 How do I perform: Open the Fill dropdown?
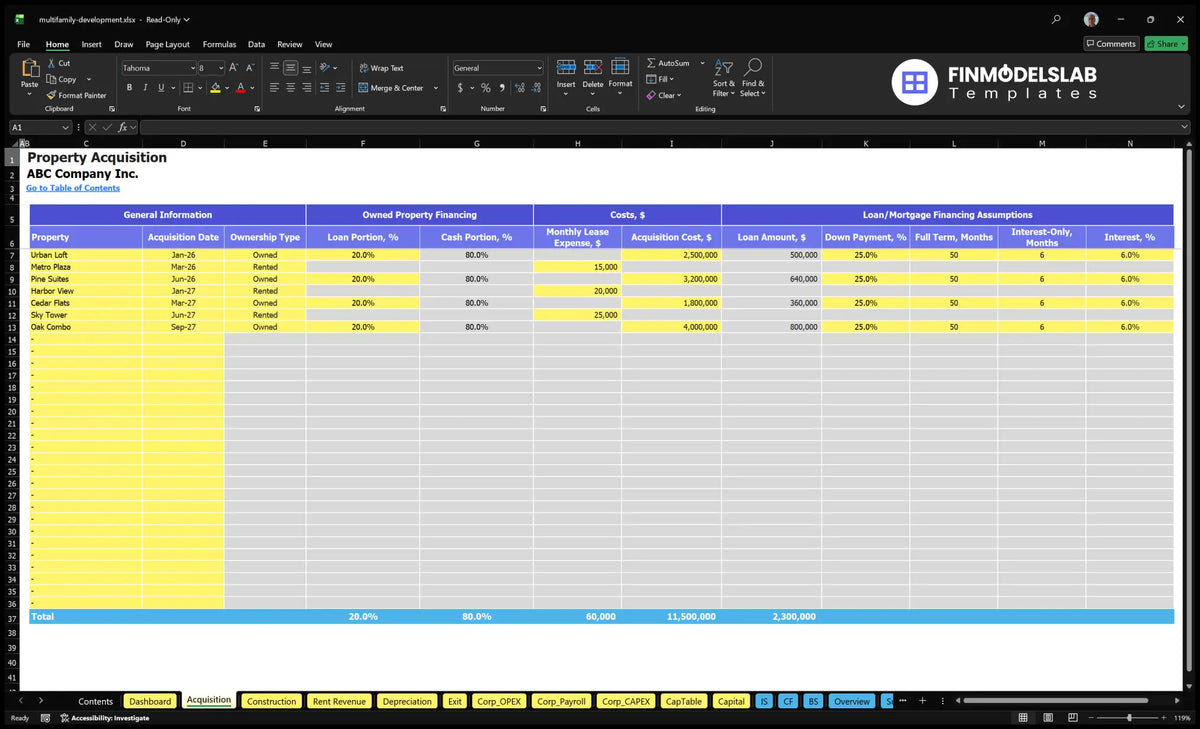pyautogui.click(x=660, y=79)
